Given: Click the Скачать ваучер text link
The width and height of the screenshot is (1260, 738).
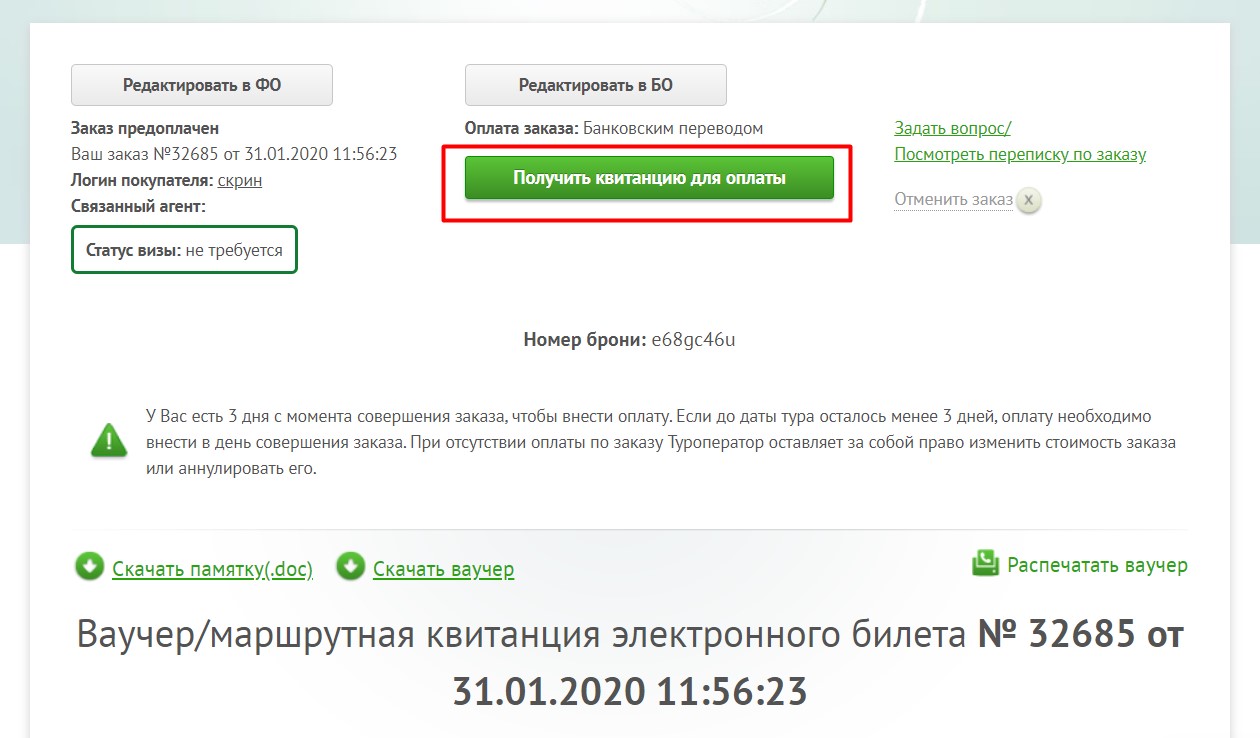Looking at the screenshot, I should click(443, 569).
